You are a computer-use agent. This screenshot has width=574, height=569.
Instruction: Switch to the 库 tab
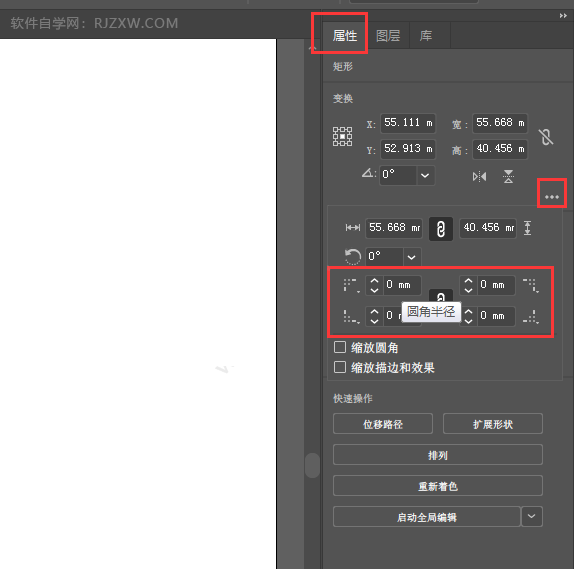pos(426,36)
